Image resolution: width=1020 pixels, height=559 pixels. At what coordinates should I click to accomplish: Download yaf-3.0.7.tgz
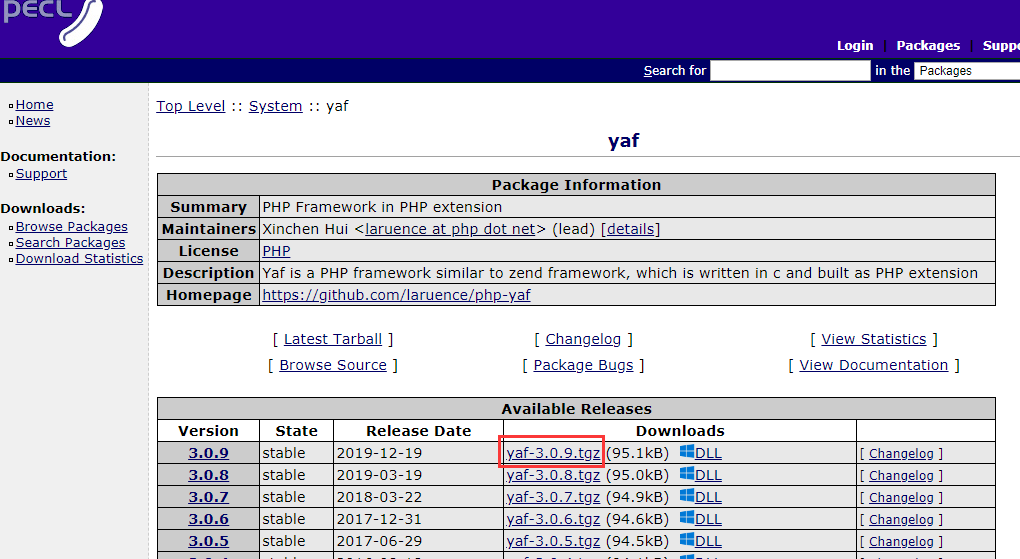[553, 497]
